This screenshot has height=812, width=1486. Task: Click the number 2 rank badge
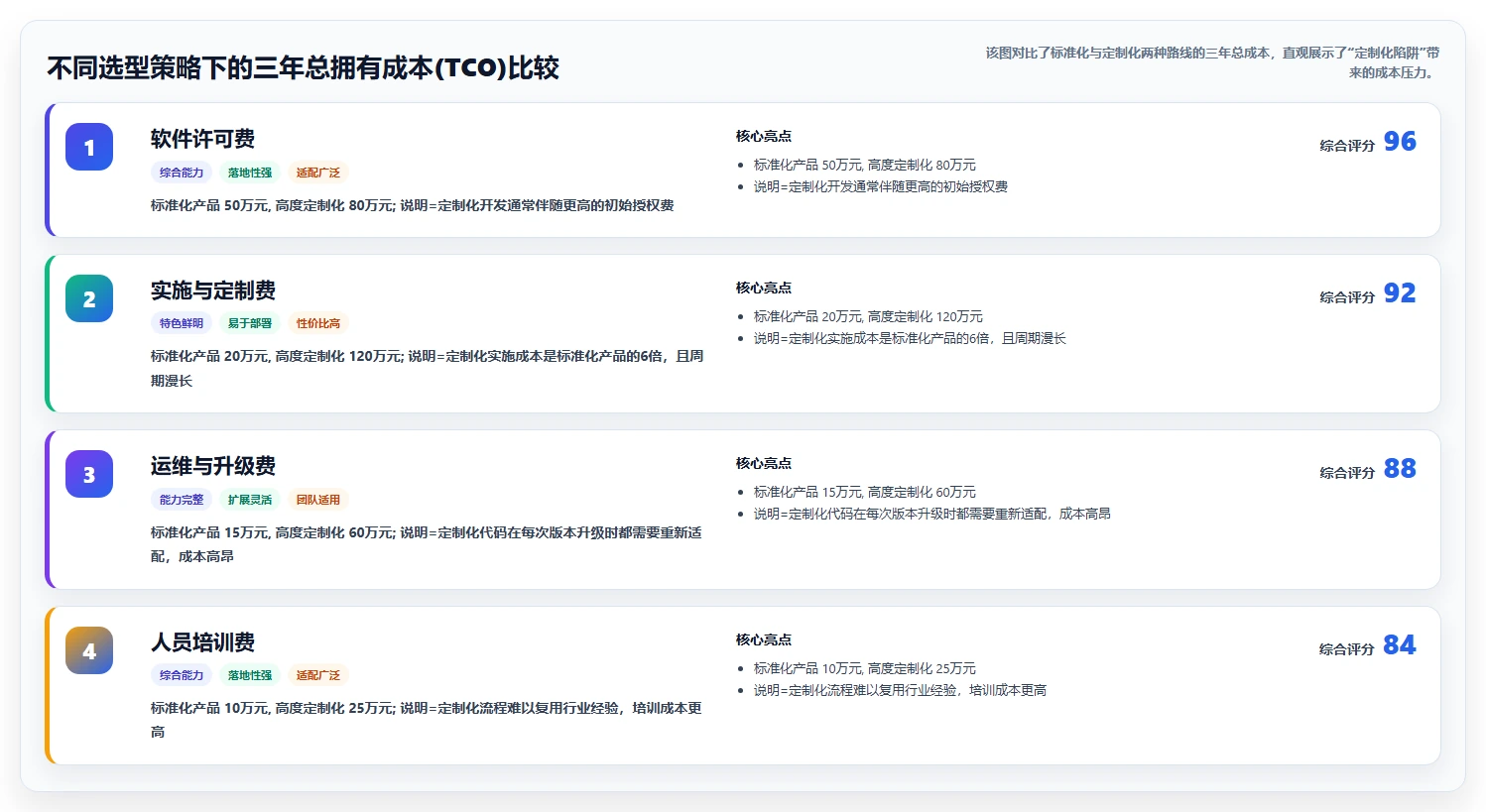[x=89, y=298]
